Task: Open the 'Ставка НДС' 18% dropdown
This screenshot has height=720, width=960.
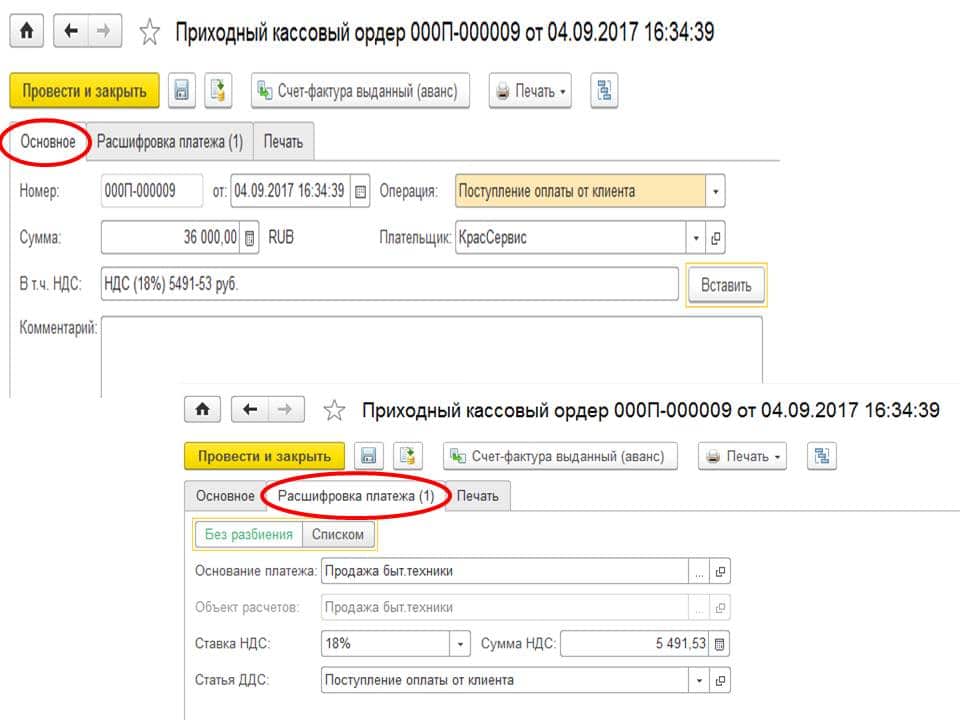Action: [460, 644]
